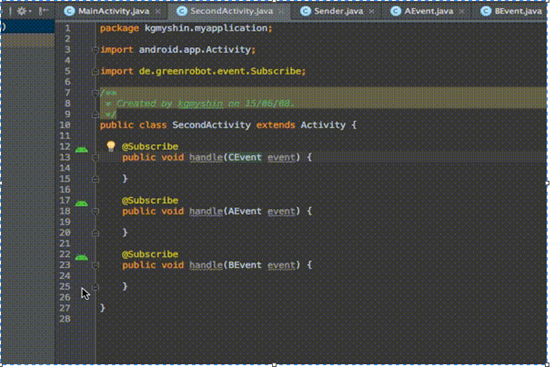Image resolution: width=554 pixels, height=367 pixels.
Task: Close the SecondActivity.java tab
Action: [x=281, y=12]
